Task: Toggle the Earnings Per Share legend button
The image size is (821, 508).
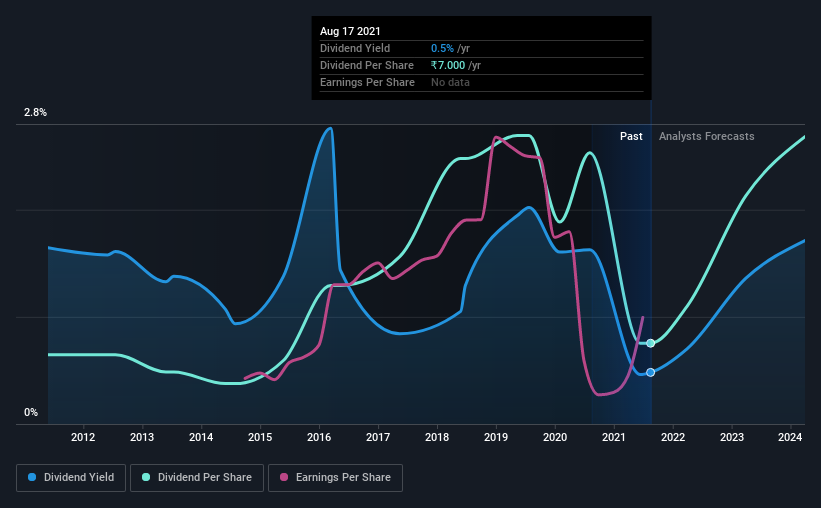Action: tap(335, 478)
